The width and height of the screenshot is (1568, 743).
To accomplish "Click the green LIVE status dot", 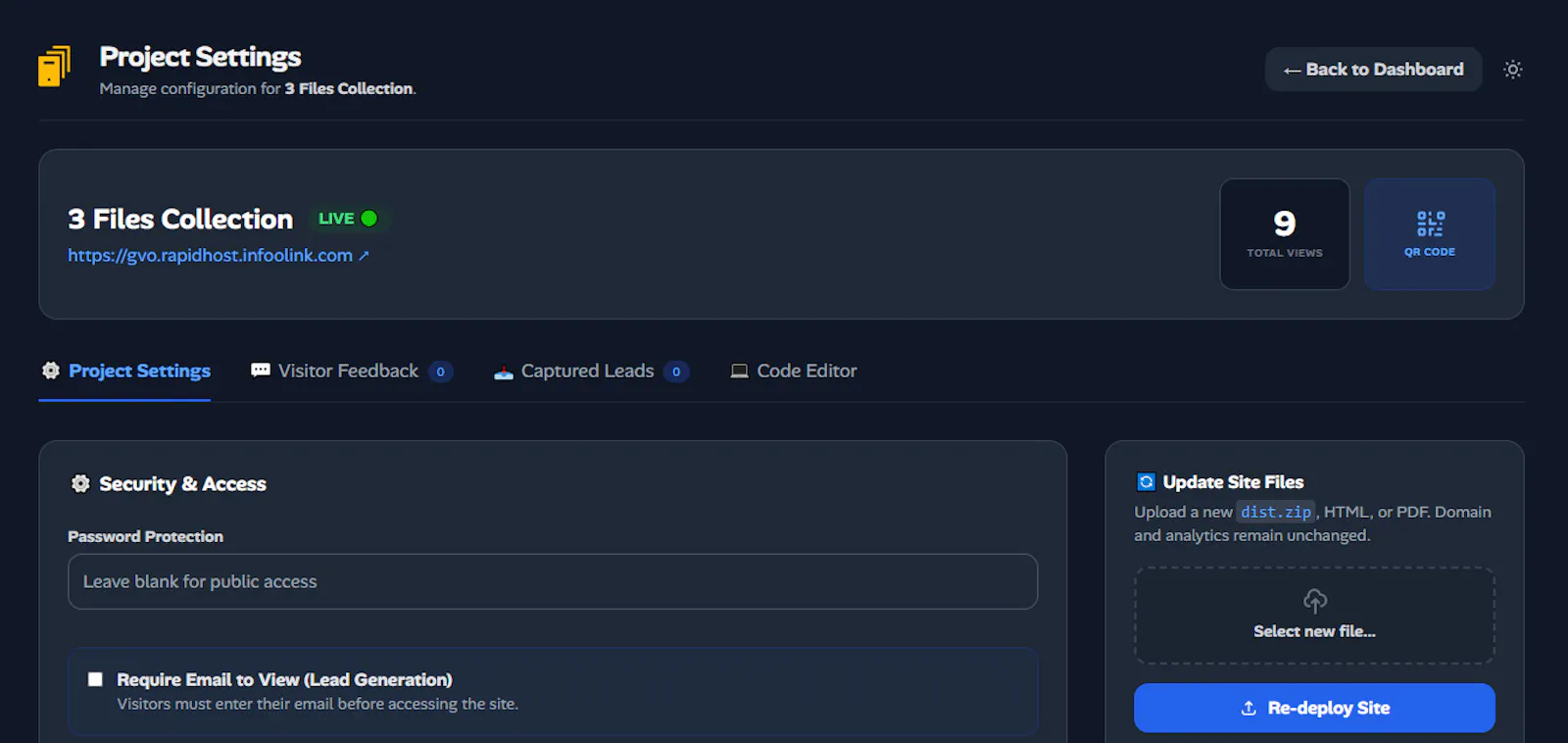I will [x=369, y=219].
